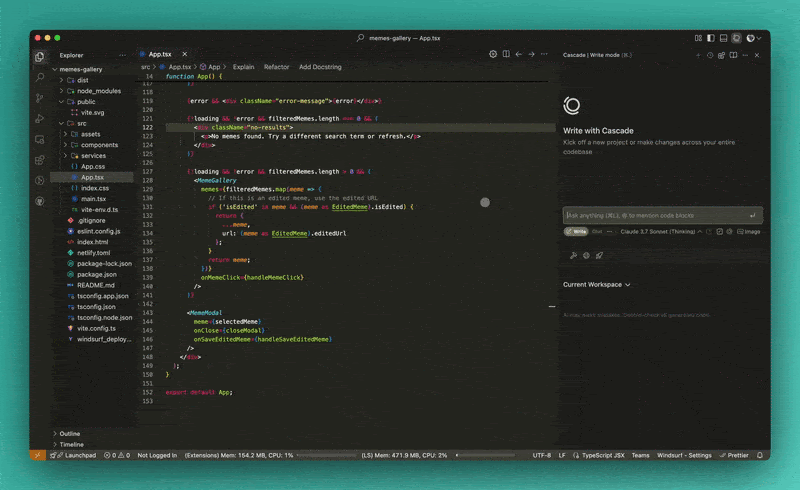Viewport: 800px width, 490px height.
Task: Switch Cascade to Write mode
Action: coord(577,231)
